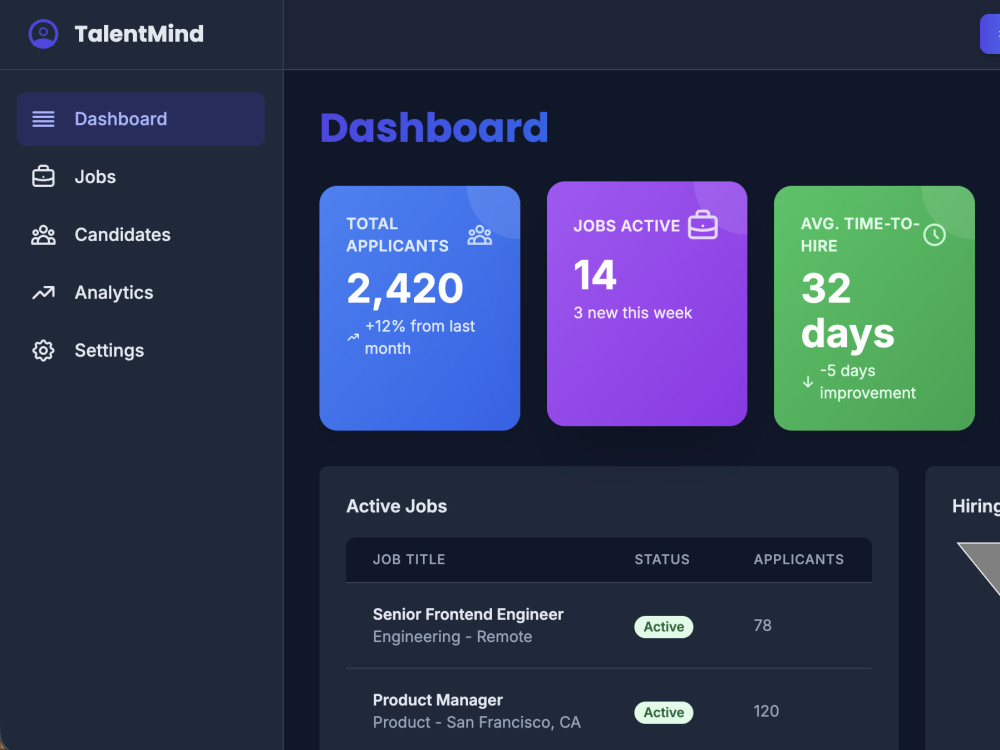Open the Product Manager job row
The height and width of the screenshot is (750, 1000).
click(x=609, y=711)
